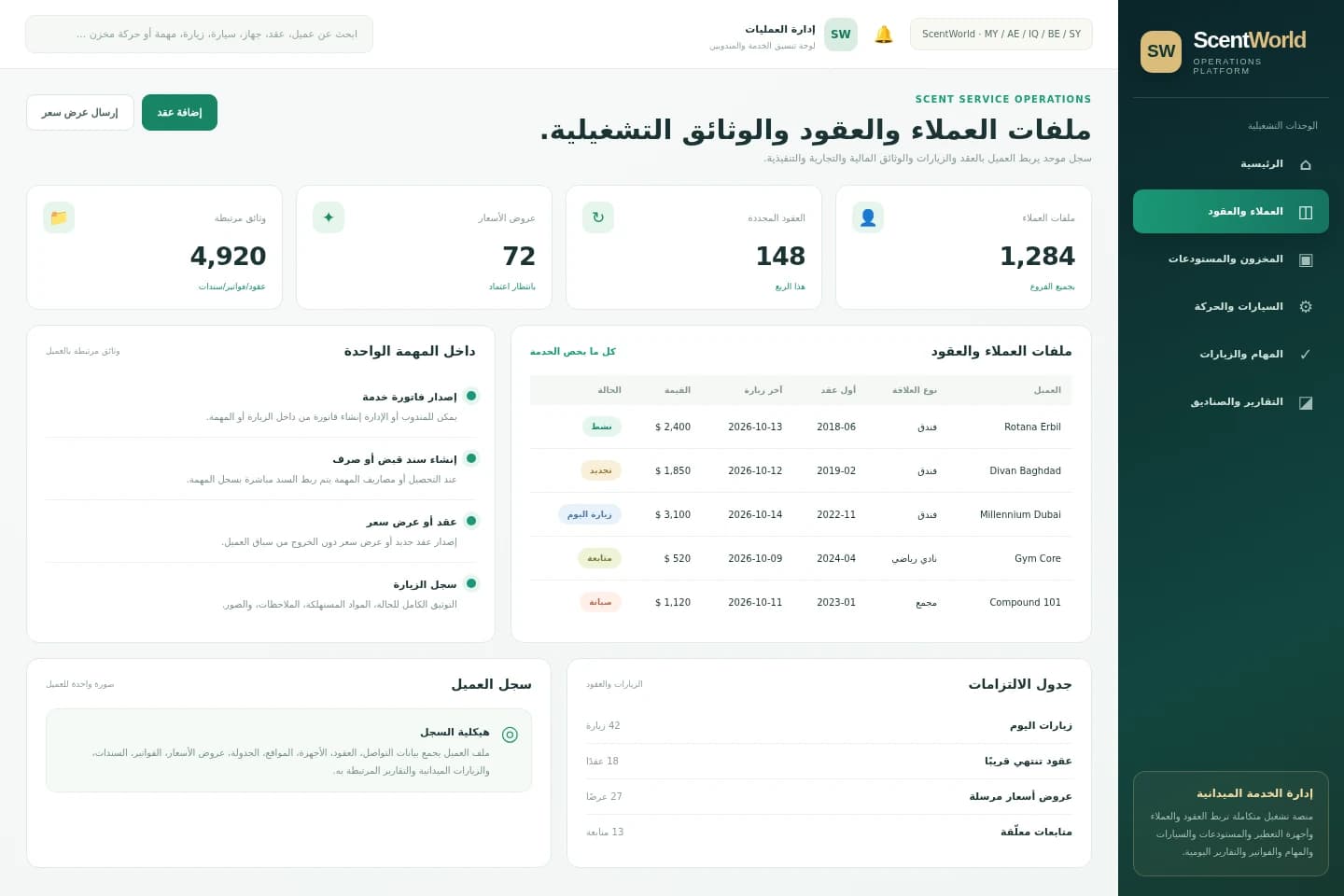This screenshot has height=896, width=1344.
Task: Click the sparkle icon on عروض الأسعار card
Action: tap(329, 217)
